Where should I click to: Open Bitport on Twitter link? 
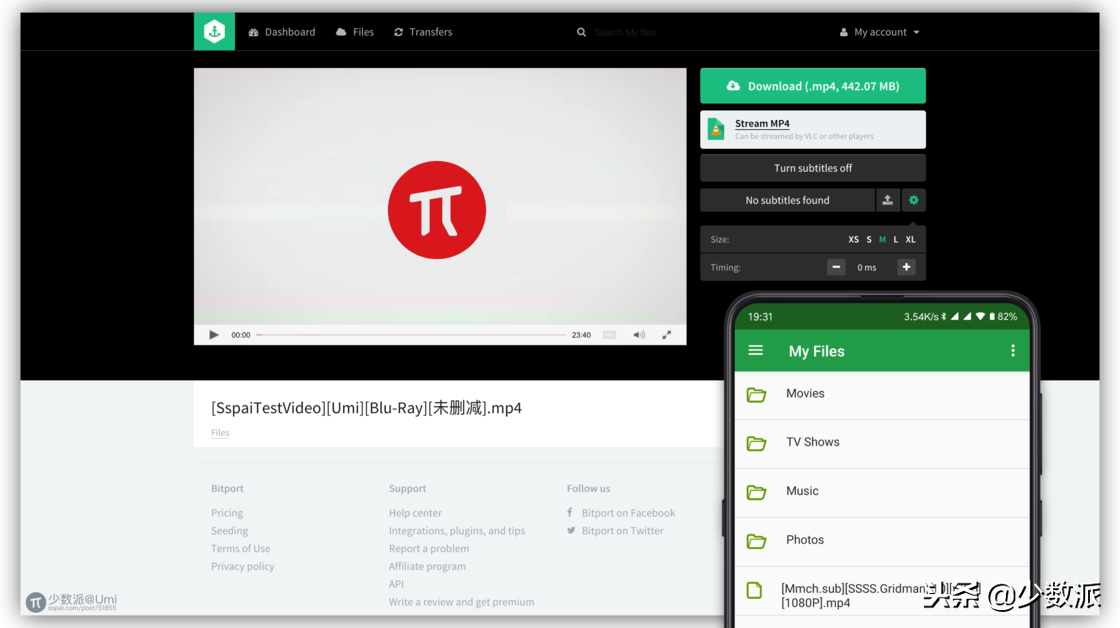[x=622, y=531]
